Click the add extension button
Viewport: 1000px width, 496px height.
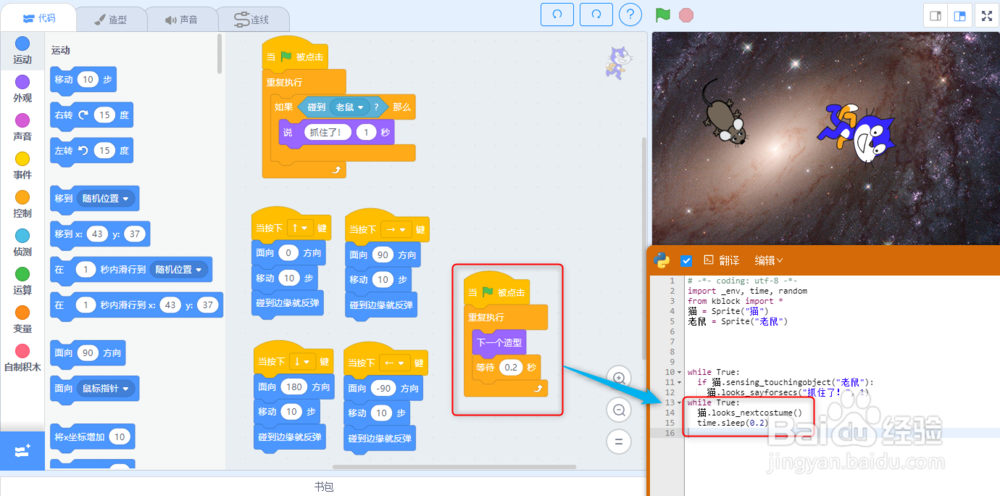[22, 451]
